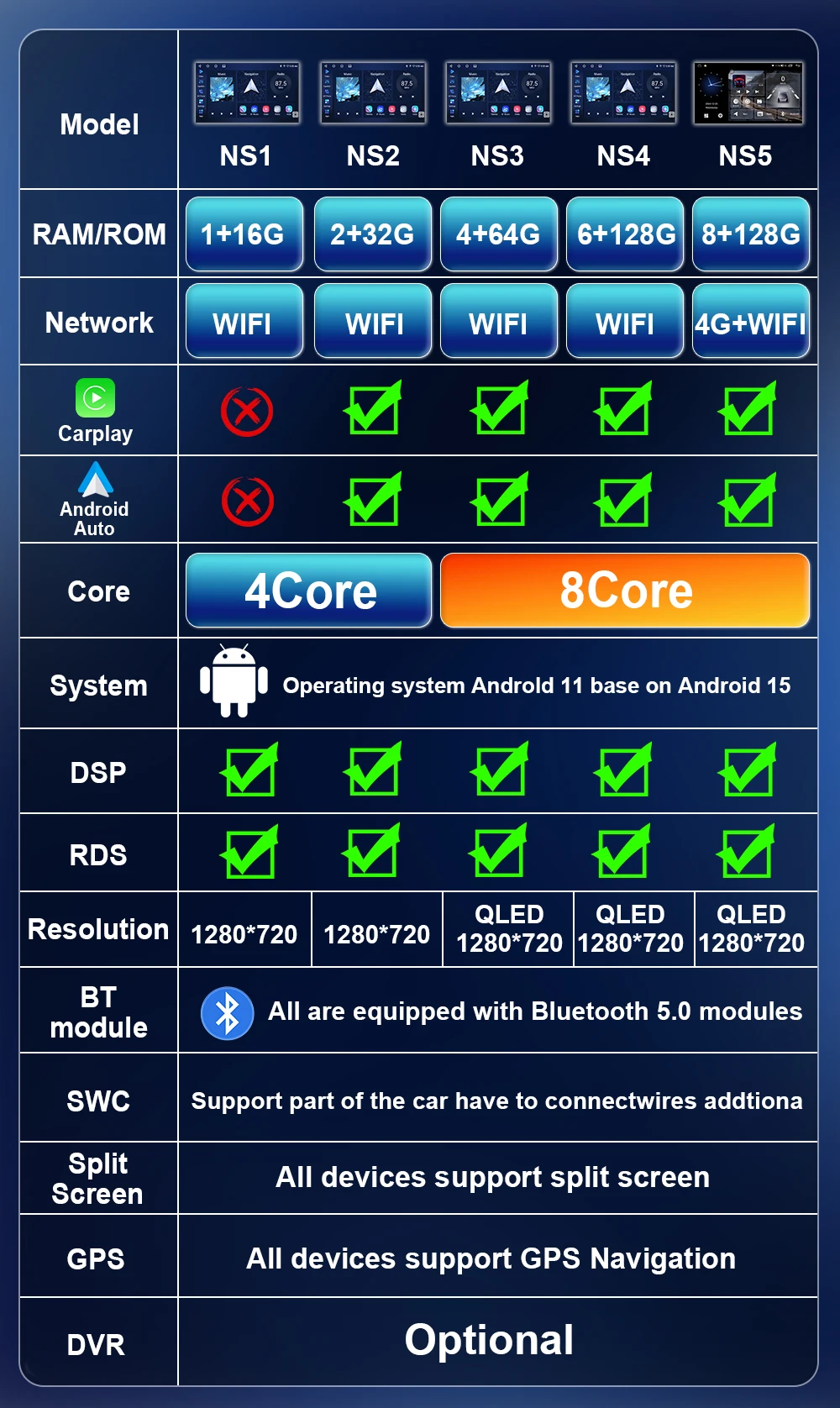The width and height of the screenshot is (840, 1408).
Task: Click the red X for NS1 Android Auto
Action: click(247, 502)
